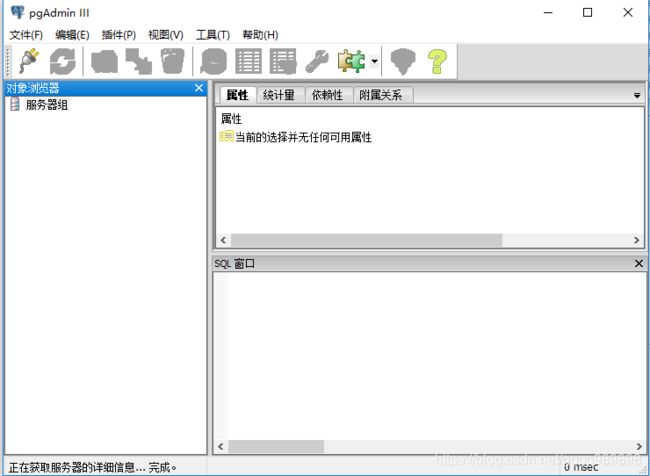Click the yellow icon beside no-properties message
The height and width of the screenshot is (476, 650).
[x=226, y=136]
